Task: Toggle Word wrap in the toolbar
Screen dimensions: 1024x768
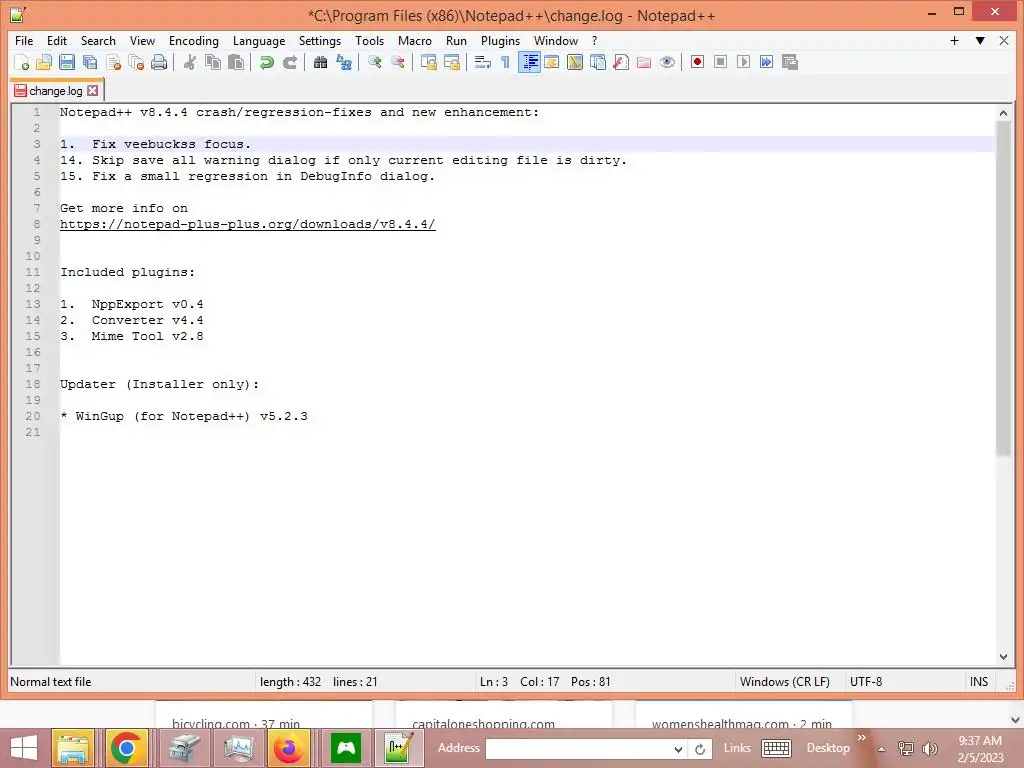Action: click(x=483, y=62)
